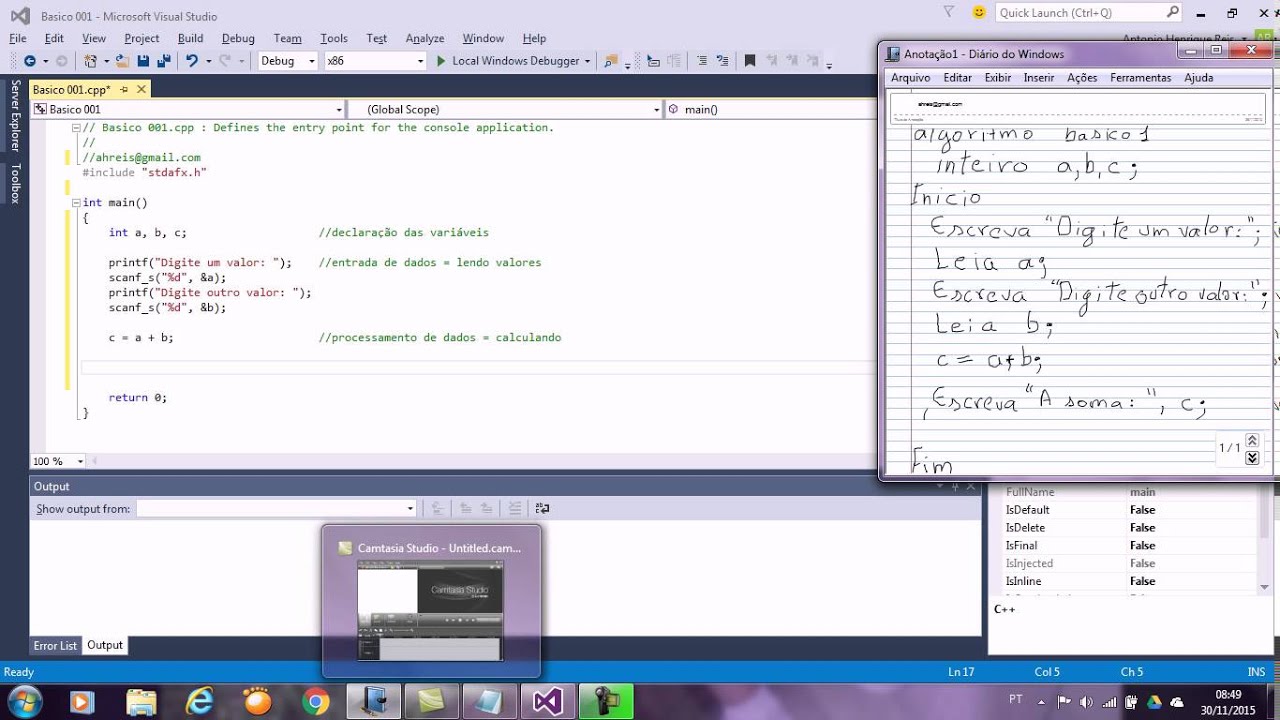Toggle a bookmark using the bookmark icon

pyautogui.click(x=750, y=61)
